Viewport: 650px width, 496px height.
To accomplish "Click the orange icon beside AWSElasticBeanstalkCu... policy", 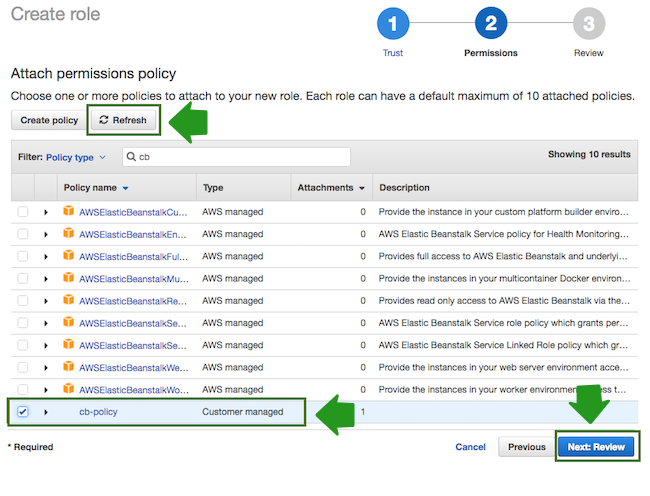I will pyautogui.click(x=69, y=212).
